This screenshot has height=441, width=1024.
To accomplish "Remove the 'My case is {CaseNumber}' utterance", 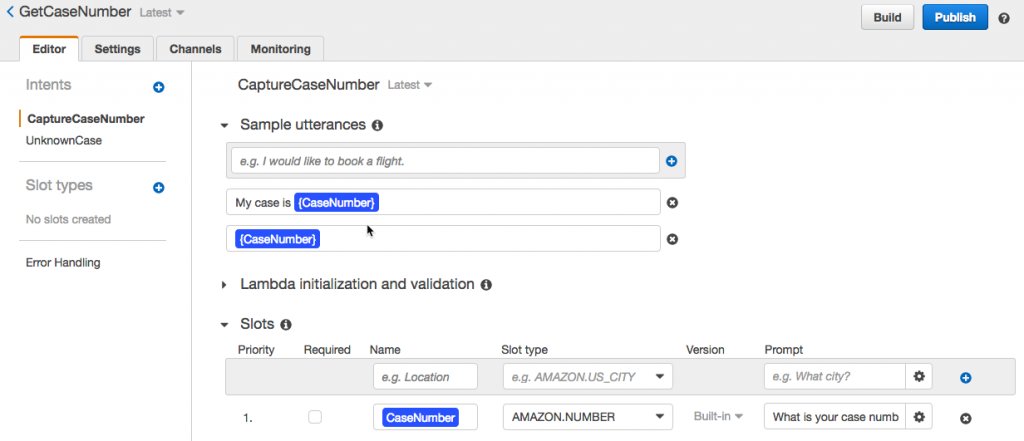I will pos(672,203).
